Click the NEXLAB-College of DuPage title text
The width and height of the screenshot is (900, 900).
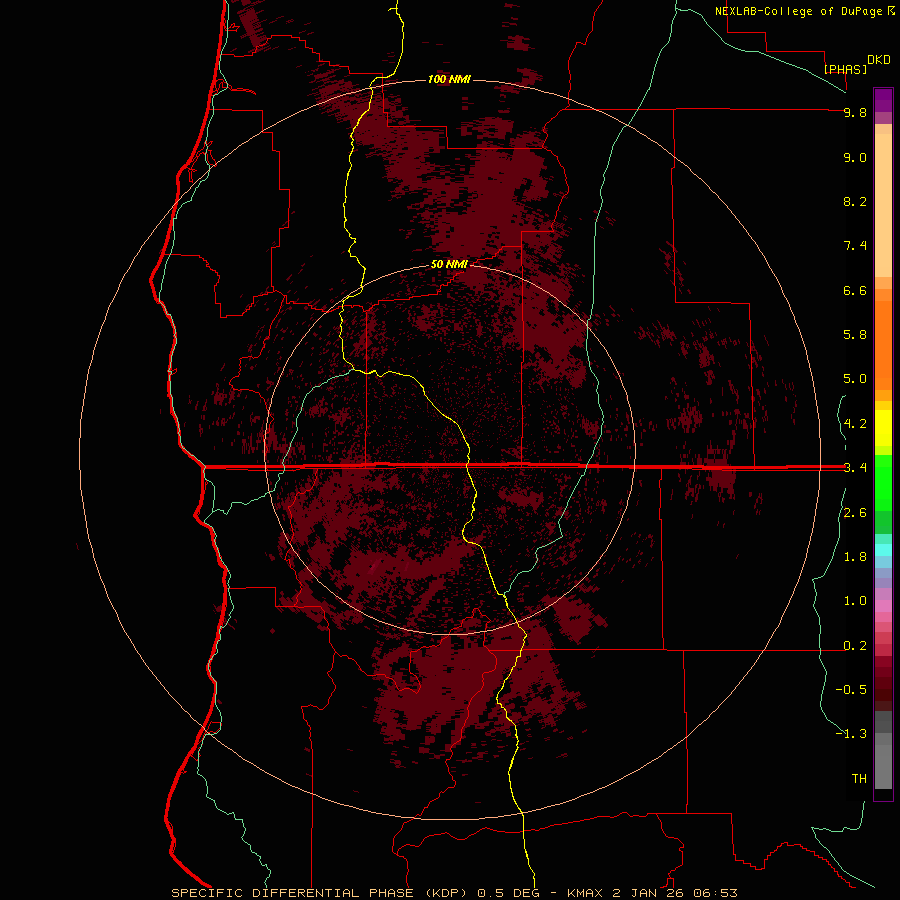coord(798,11)
